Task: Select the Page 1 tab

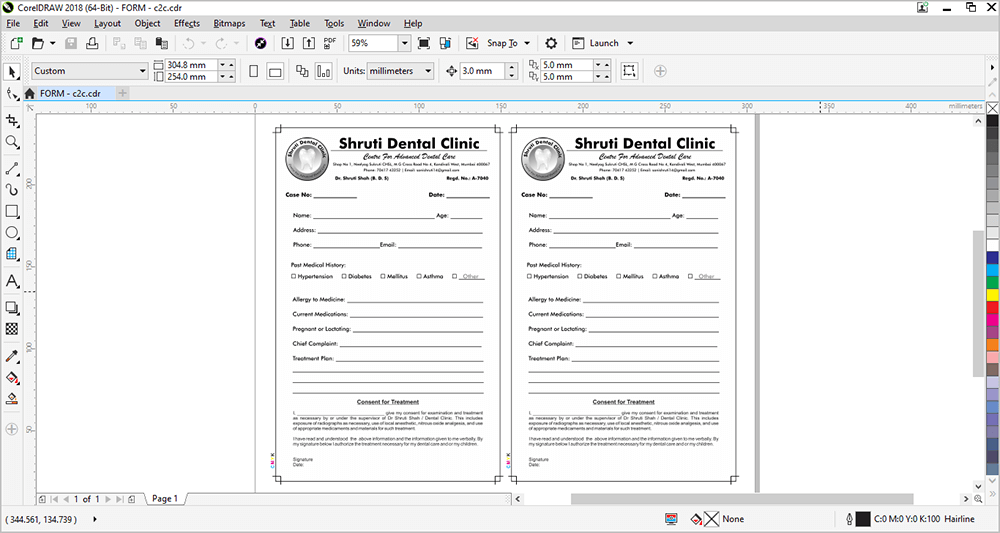Action: [x=165, y=499]
